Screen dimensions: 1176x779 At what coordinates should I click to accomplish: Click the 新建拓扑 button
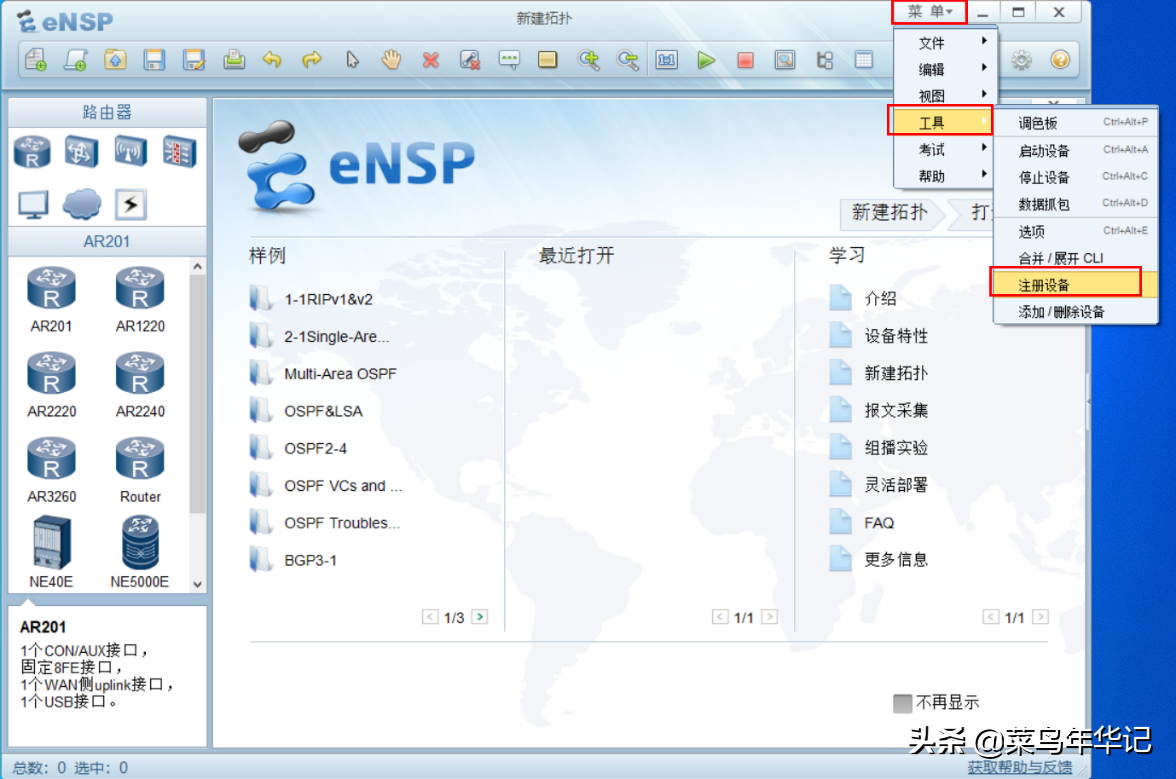click(x=890, y=213)
